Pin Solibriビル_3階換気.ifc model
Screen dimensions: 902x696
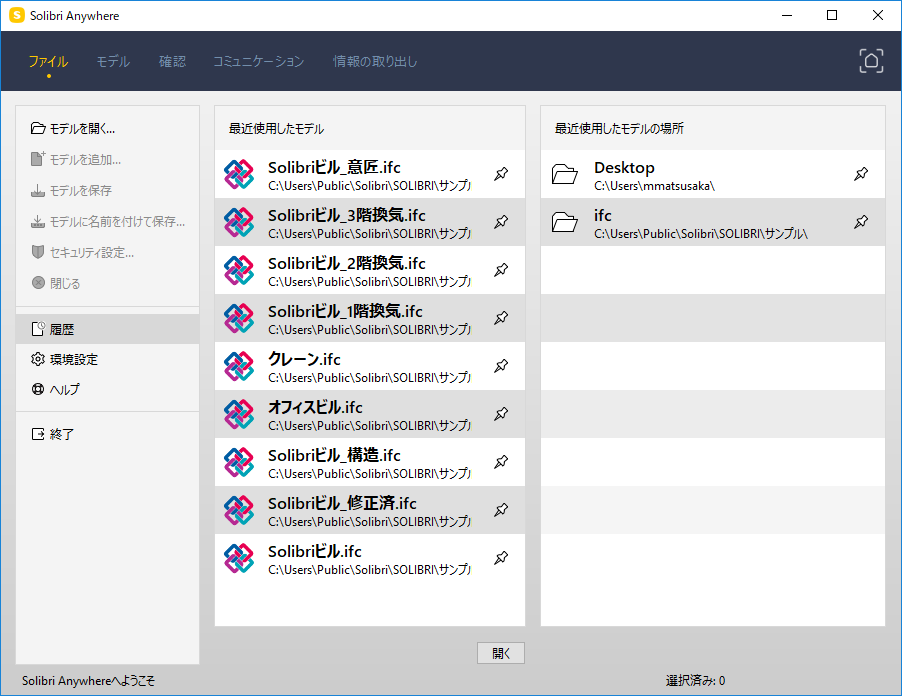click(x=501, y=221)
